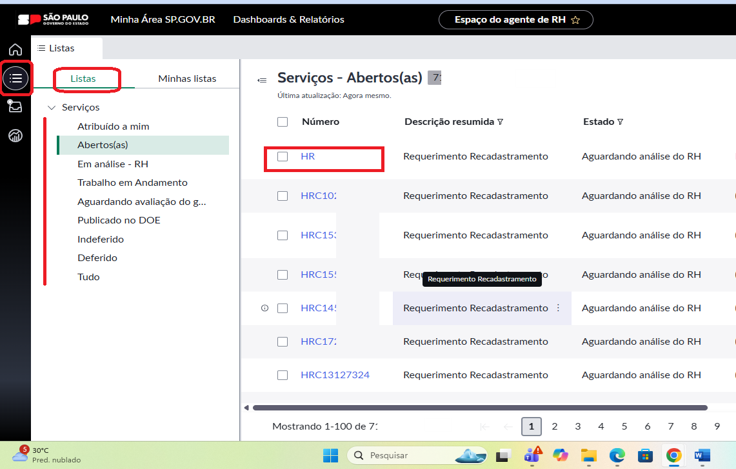The image size is (736, 469).
Task: Select the checkbox of the first HR row
Action: click(x=283, y=157)
